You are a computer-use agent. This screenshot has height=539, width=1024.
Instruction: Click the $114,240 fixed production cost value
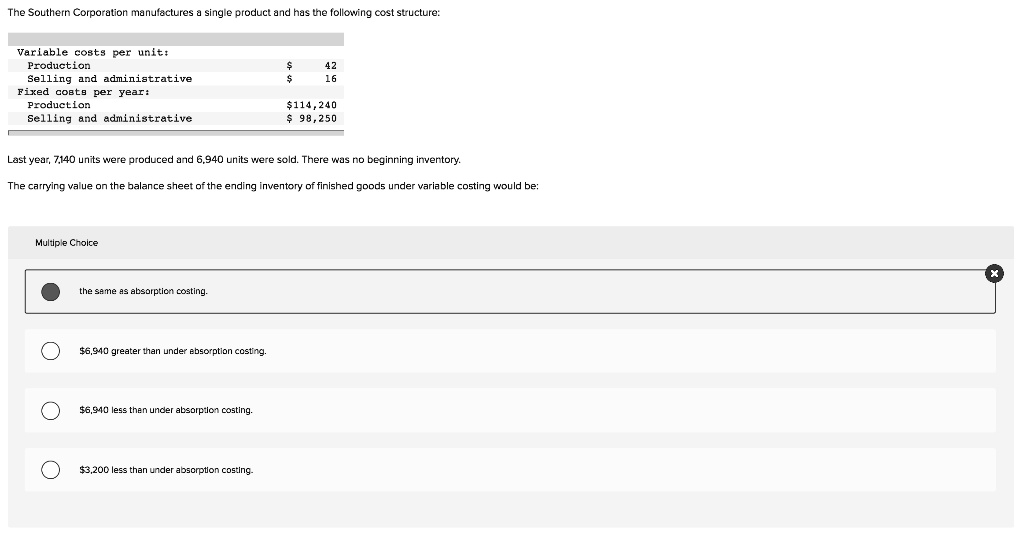tap(312, 105)
